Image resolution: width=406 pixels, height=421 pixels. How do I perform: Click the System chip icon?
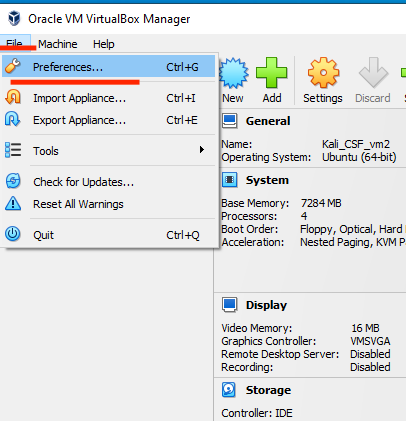click(230, 180)
